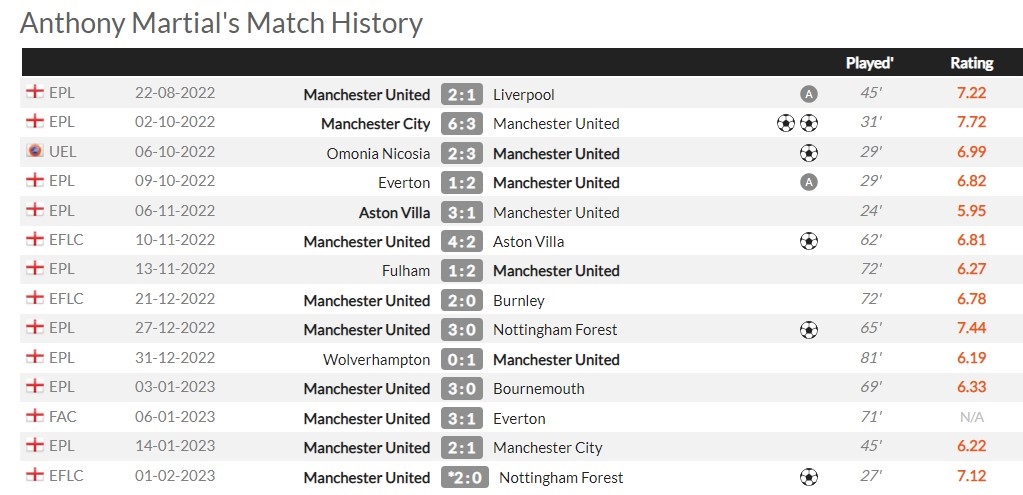This screenshot has width=1023, height=495.
Task: Open the Wolverhampton team link
Action: coord(376,359)
